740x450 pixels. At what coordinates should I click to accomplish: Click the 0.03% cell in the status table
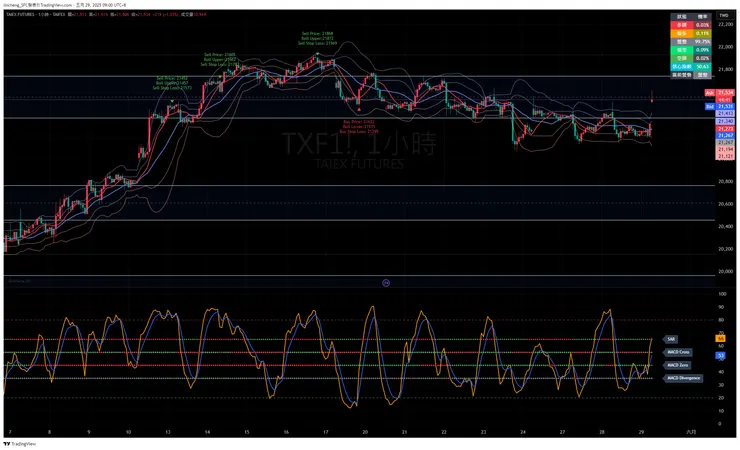pyautogui.click(x=702, y=25)
